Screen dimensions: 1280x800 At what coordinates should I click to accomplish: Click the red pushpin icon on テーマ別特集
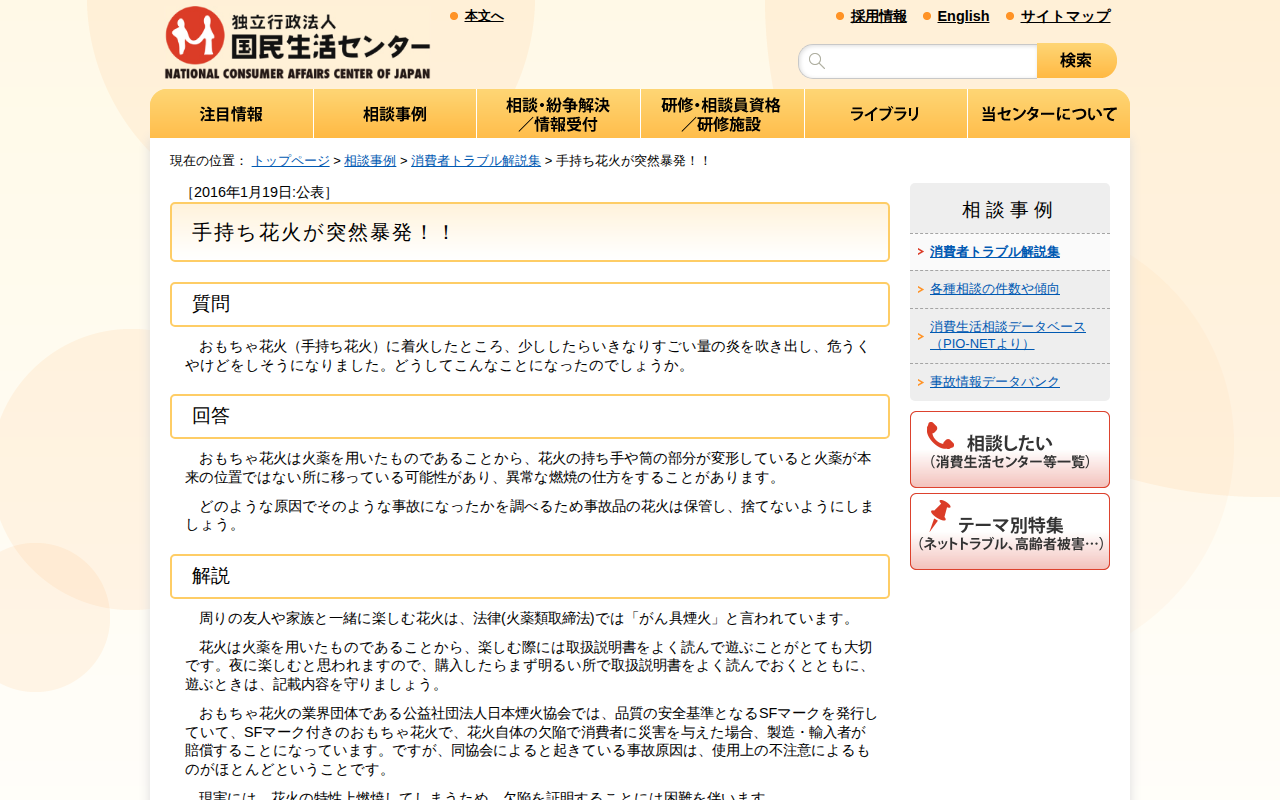pos(939,516)
